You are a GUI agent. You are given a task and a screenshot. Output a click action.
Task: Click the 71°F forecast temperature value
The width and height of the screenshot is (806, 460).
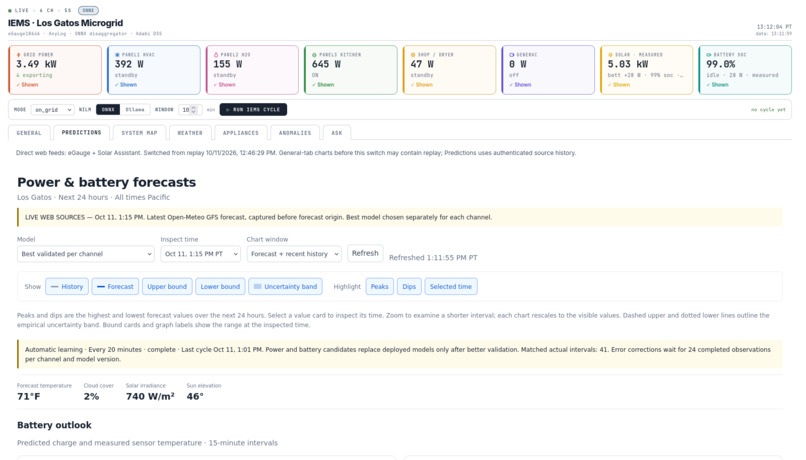(x=29, y=396)
